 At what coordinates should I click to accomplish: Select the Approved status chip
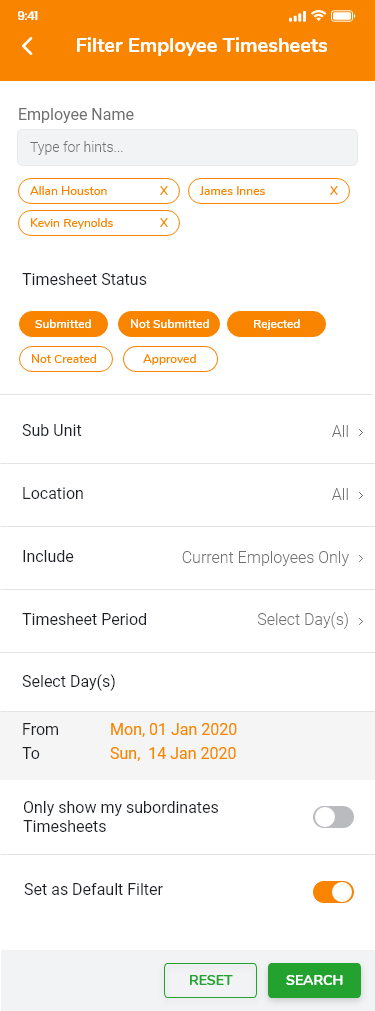tap(170, 359)
